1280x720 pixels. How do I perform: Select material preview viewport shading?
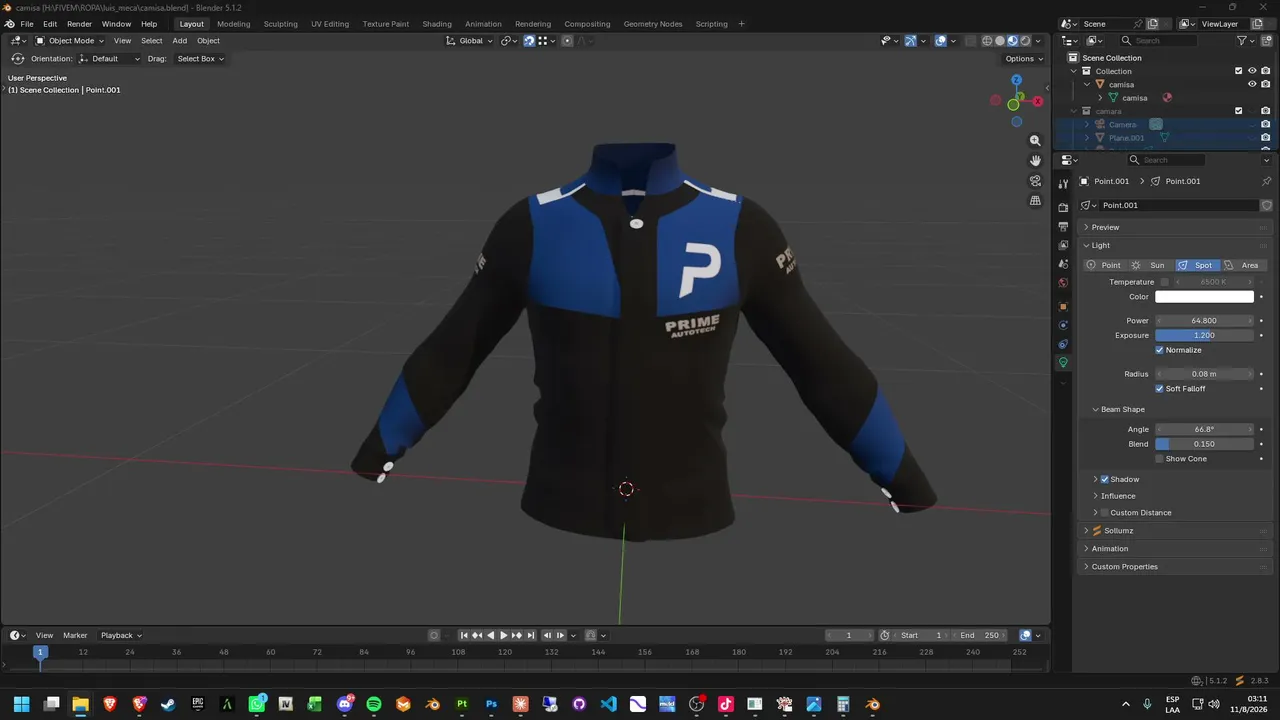pyautogui.click(x=1012, y=41)
